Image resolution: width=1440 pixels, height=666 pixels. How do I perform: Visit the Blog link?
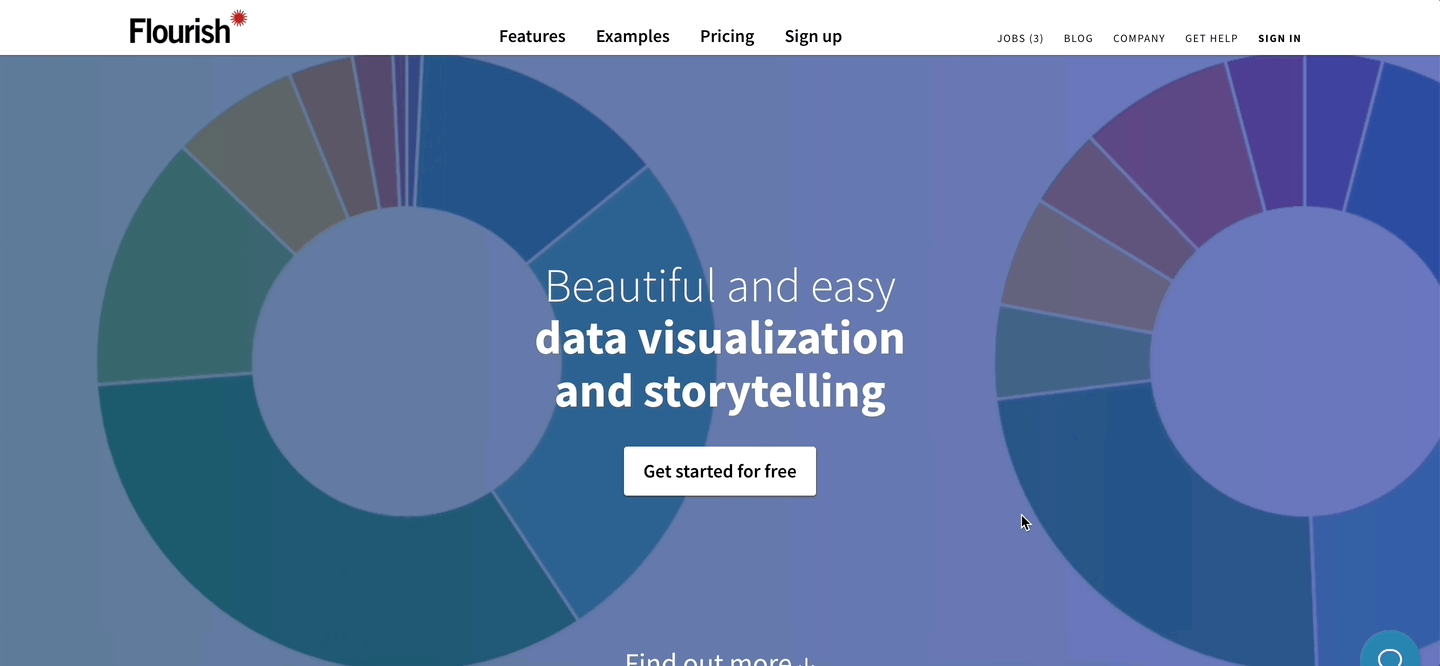coord(1078,38)
